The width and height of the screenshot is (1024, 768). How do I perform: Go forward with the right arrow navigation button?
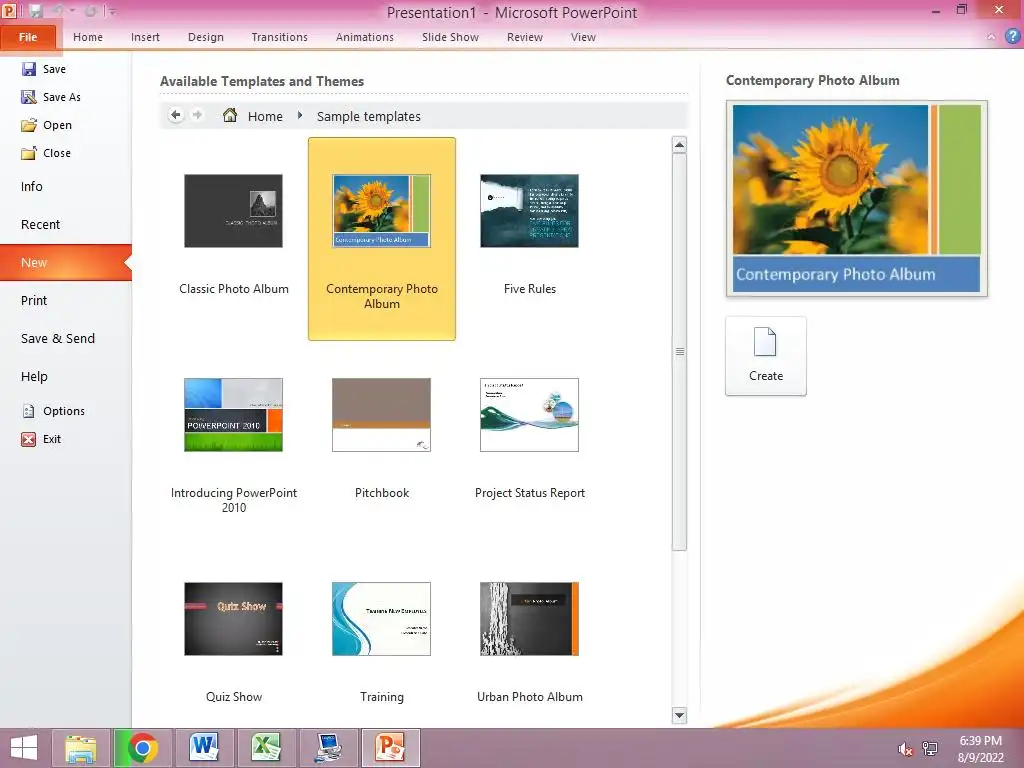[197, 116]
